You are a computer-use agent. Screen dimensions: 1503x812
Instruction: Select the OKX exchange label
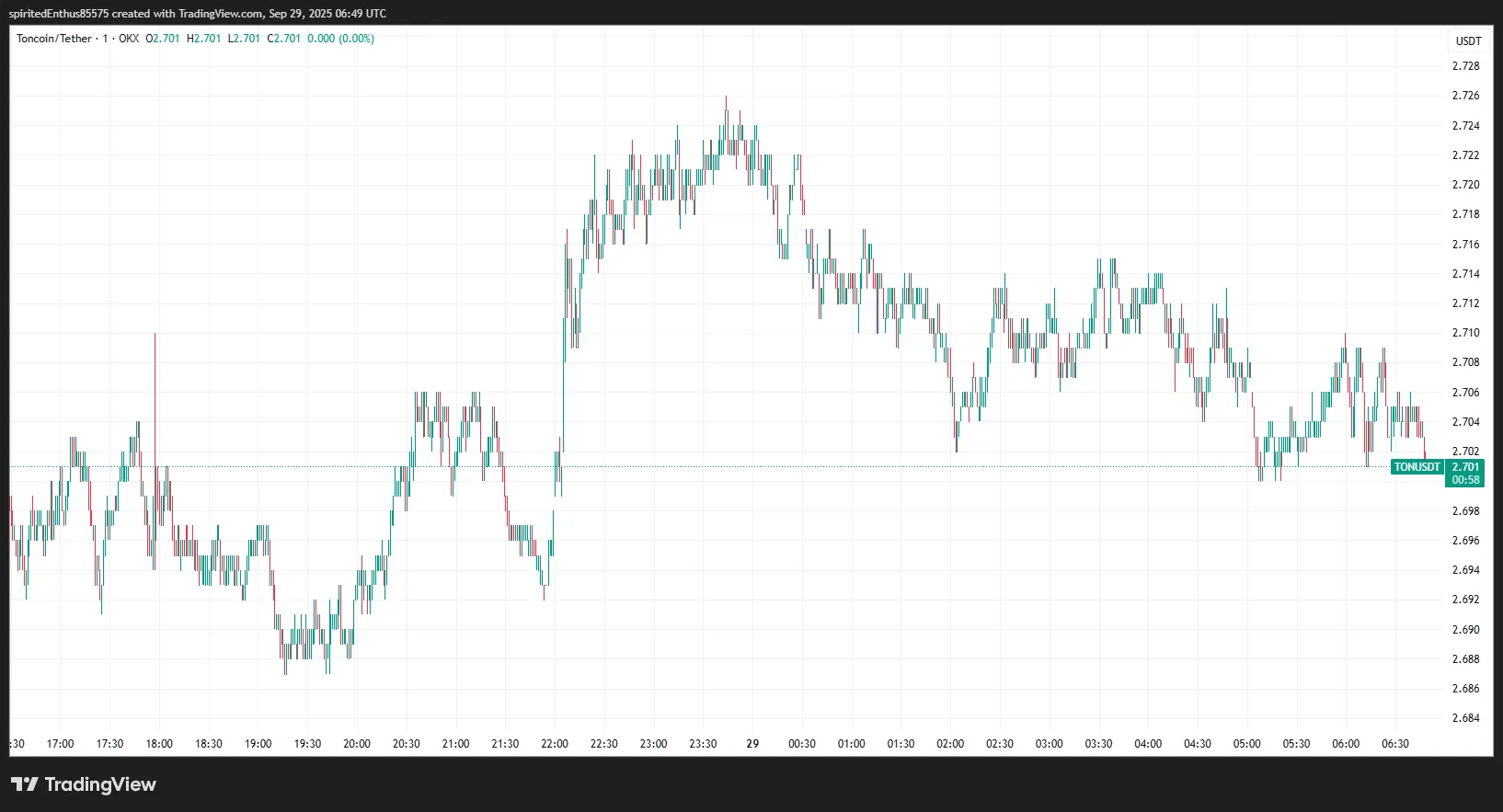click(129, 39)
